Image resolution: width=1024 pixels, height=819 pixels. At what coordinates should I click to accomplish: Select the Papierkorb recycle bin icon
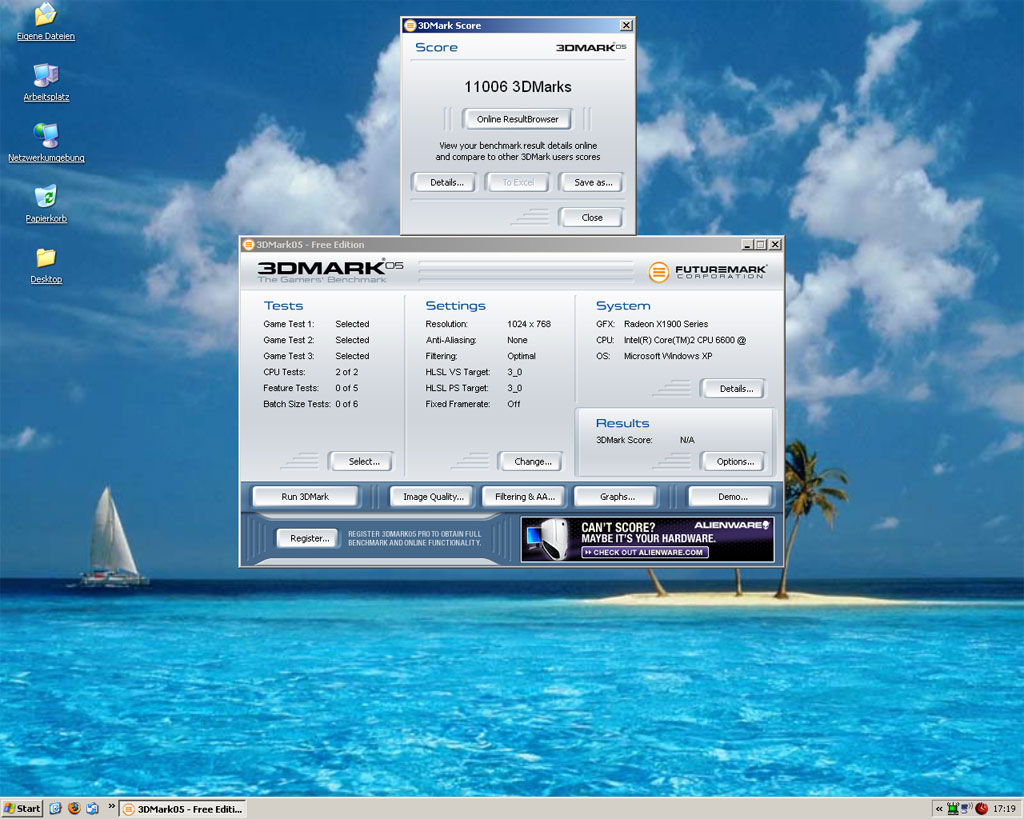pos(46,204)
